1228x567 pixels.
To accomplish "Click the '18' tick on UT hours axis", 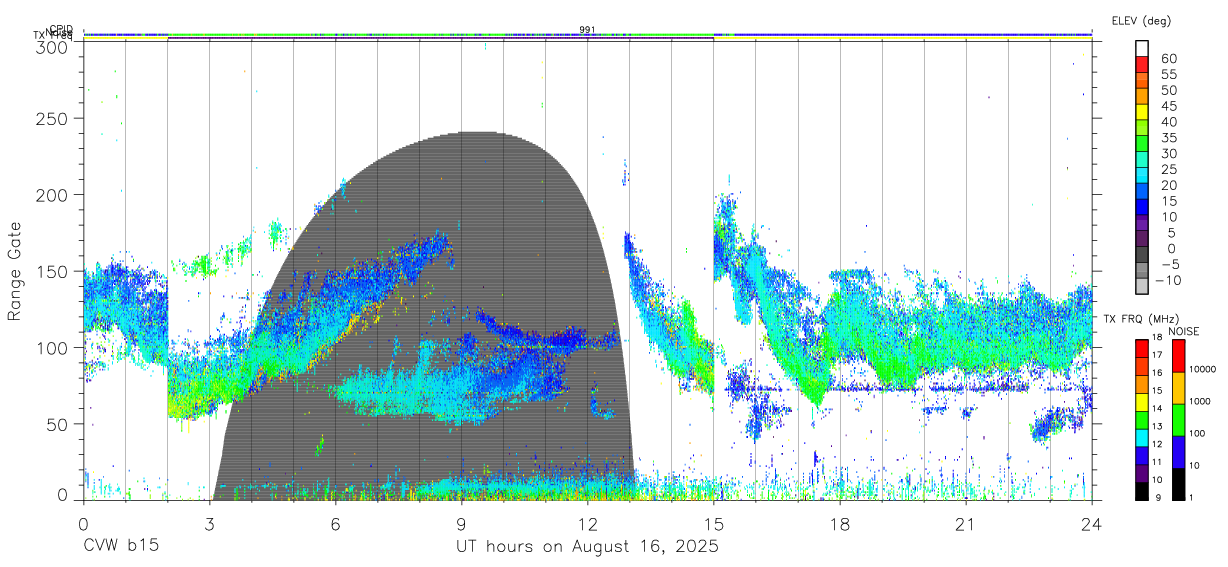I will pos(839,523).
